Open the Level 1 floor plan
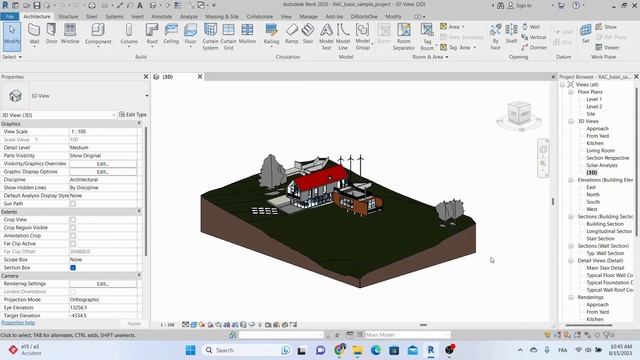This screenshot has width=640, height=360. [594, 99]
